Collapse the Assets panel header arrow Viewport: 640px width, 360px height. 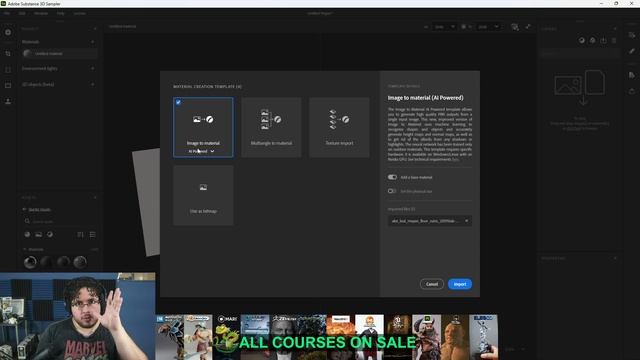[95, 198]
